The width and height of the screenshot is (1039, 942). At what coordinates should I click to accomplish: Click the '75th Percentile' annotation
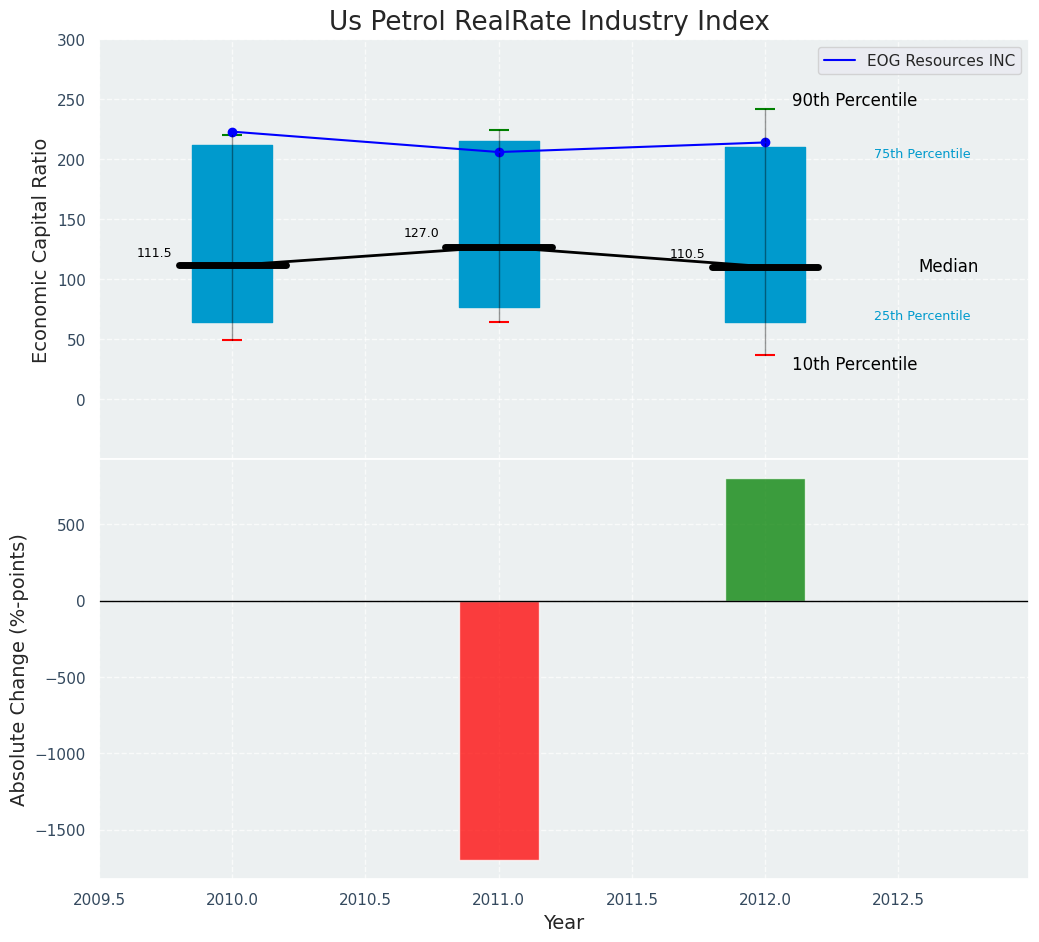(921, 154)
